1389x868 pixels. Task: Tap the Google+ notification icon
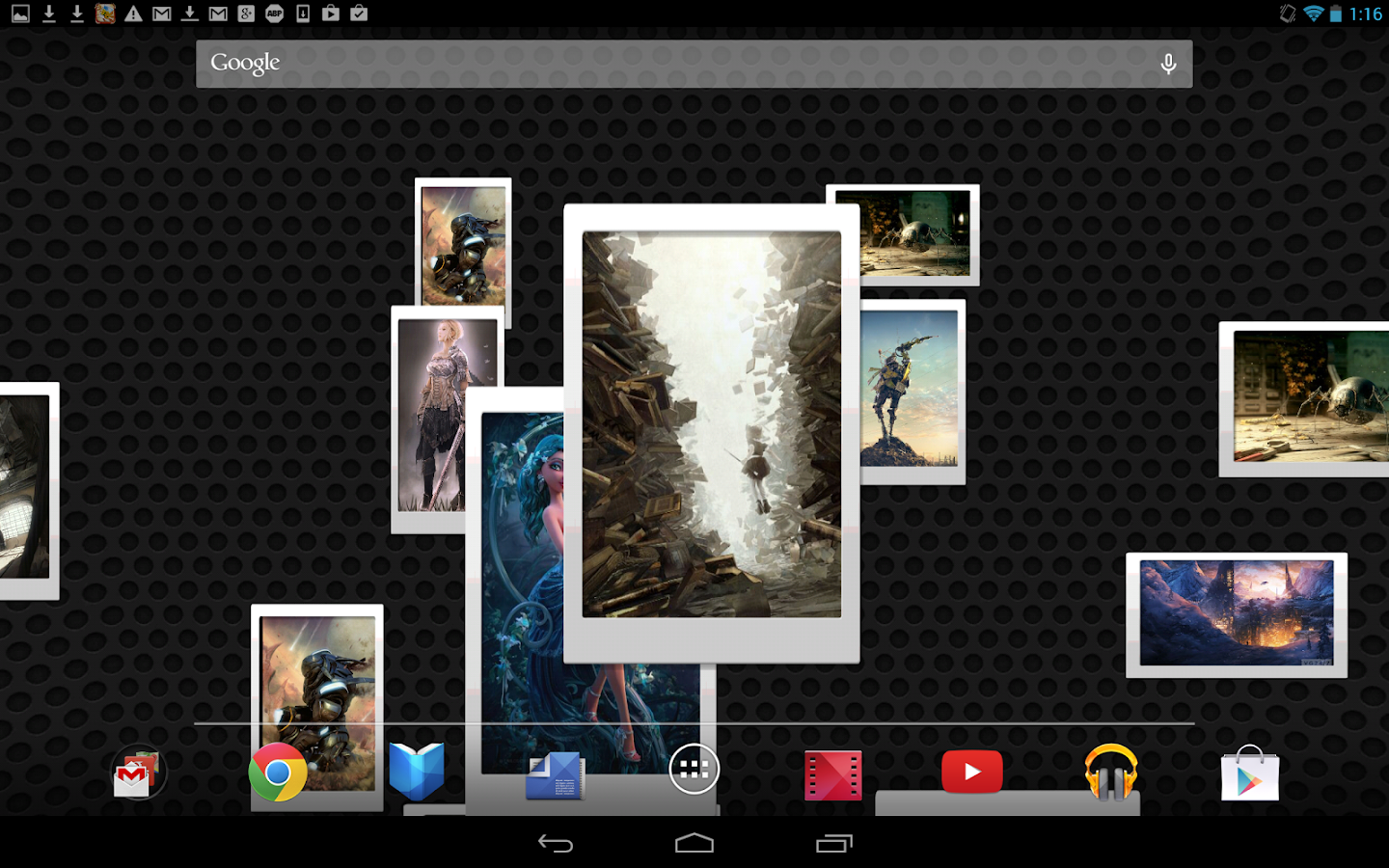(x=246, y=14)
